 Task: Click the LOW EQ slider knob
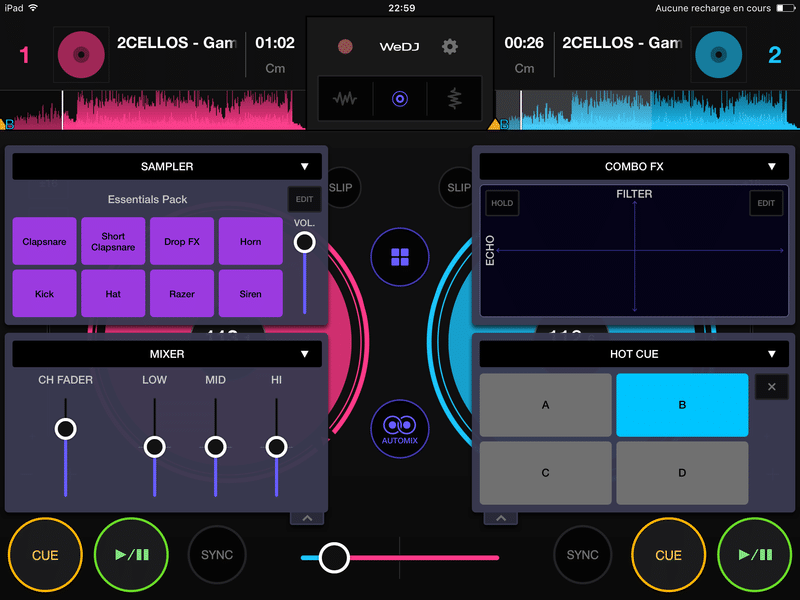155,447
